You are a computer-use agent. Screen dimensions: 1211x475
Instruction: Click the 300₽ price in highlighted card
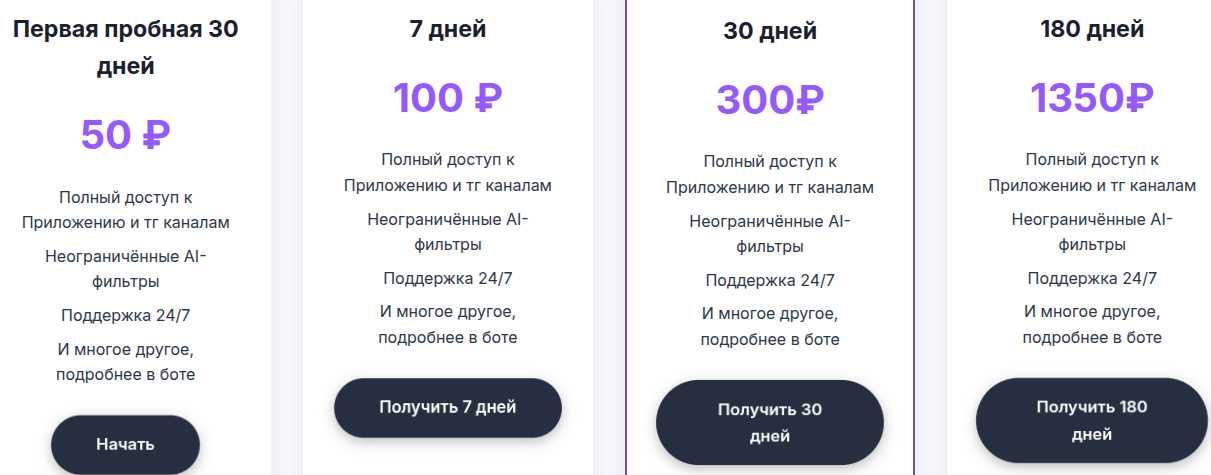click(769, 99)
